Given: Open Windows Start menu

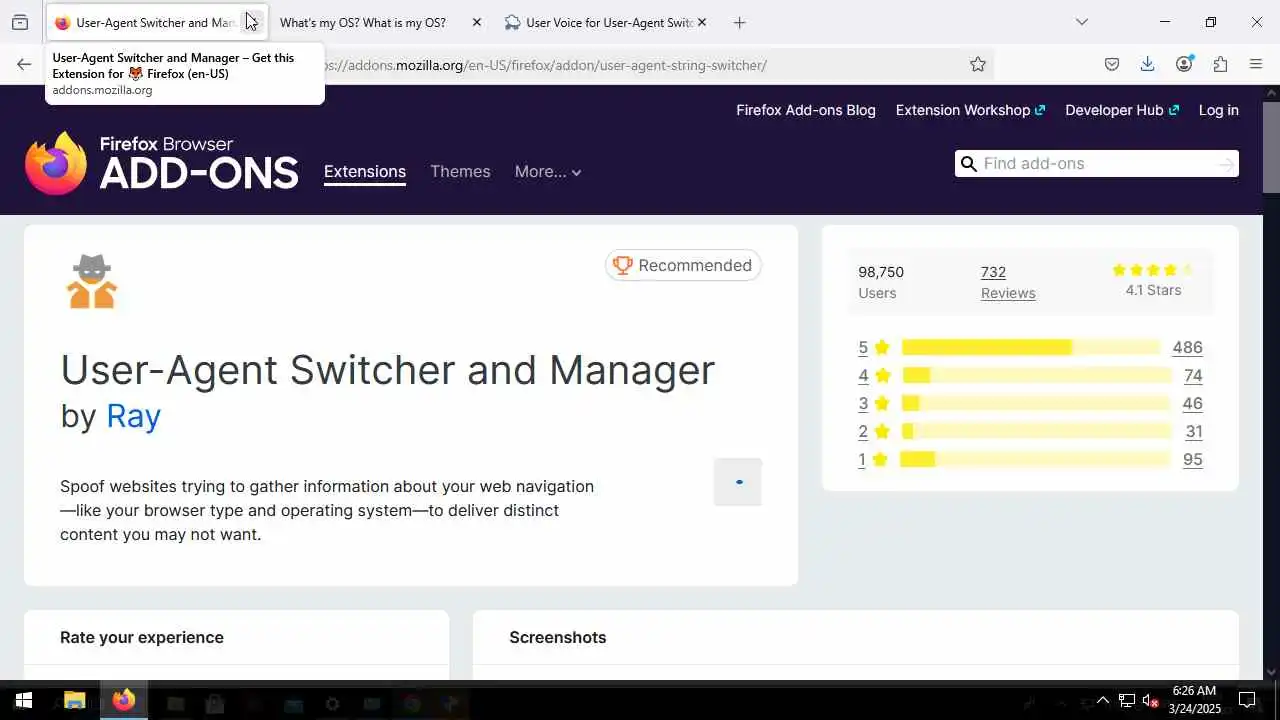Looking at the screenshot, I should click(x=24, y=700).
